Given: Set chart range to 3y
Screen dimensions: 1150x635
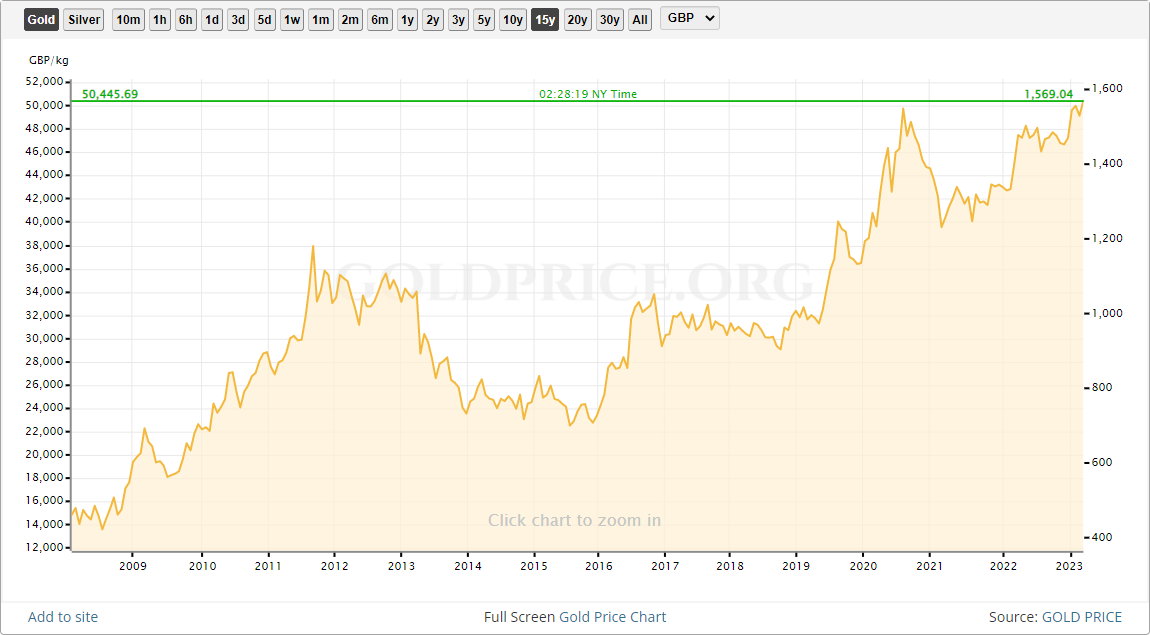Looking at the screenshot, I should click(458, 20).
